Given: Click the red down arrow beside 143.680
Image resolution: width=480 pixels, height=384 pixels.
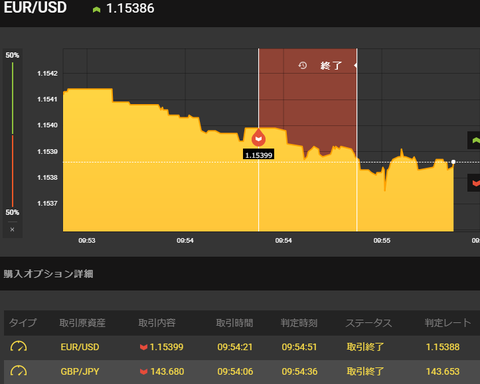Looking at the screenshot, I should coord(144,372).
